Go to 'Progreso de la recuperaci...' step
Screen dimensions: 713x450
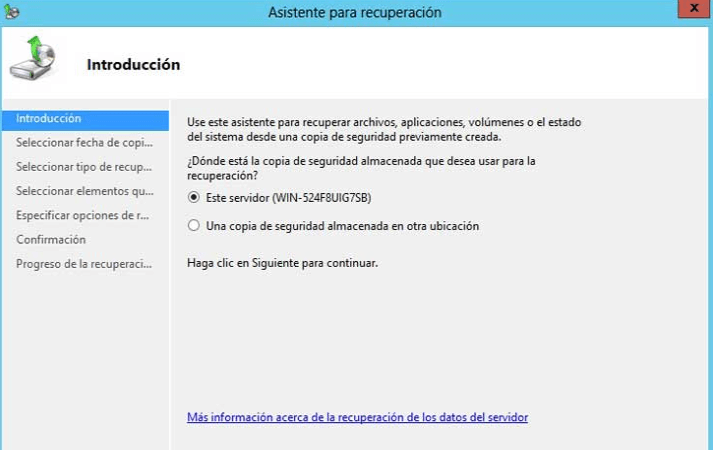coord(84,264)
